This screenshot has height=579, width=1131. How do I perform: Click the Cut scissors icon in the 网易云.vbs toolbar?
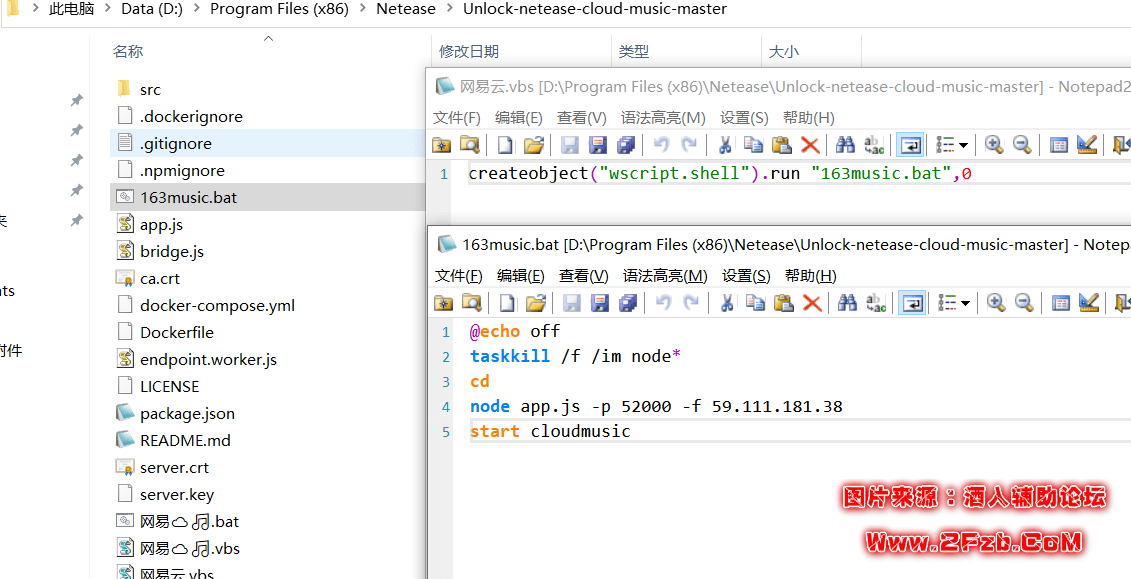coord(726,145)
